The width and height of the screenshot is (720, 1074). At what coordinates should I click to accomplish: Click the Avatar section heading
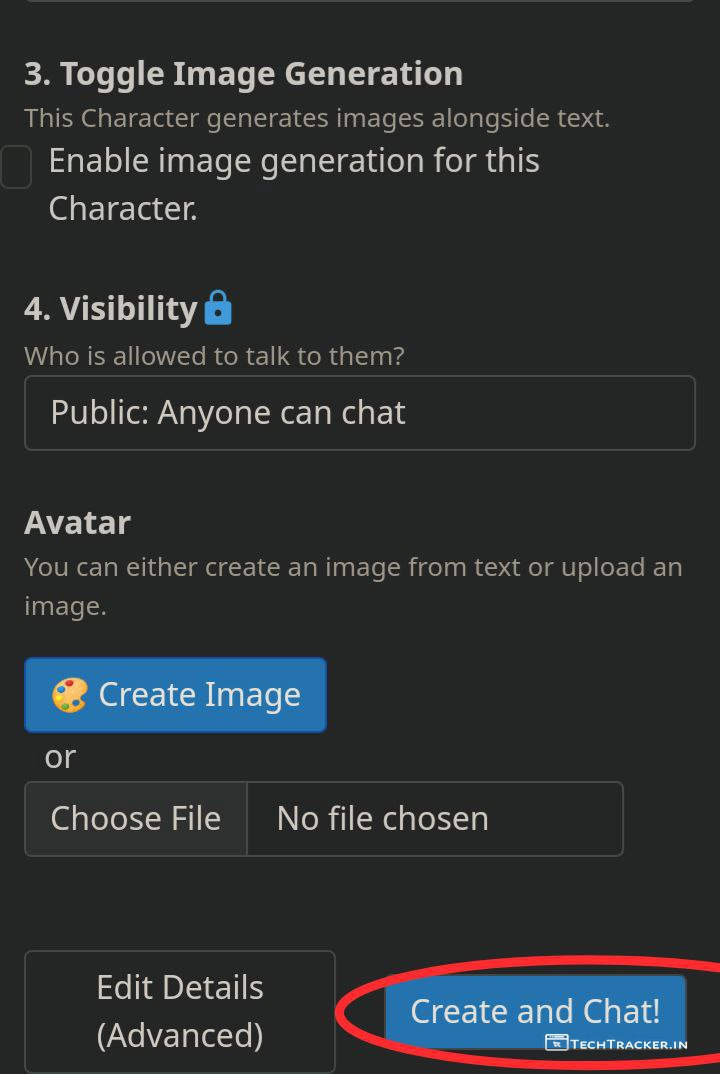(x=77, y=522)
